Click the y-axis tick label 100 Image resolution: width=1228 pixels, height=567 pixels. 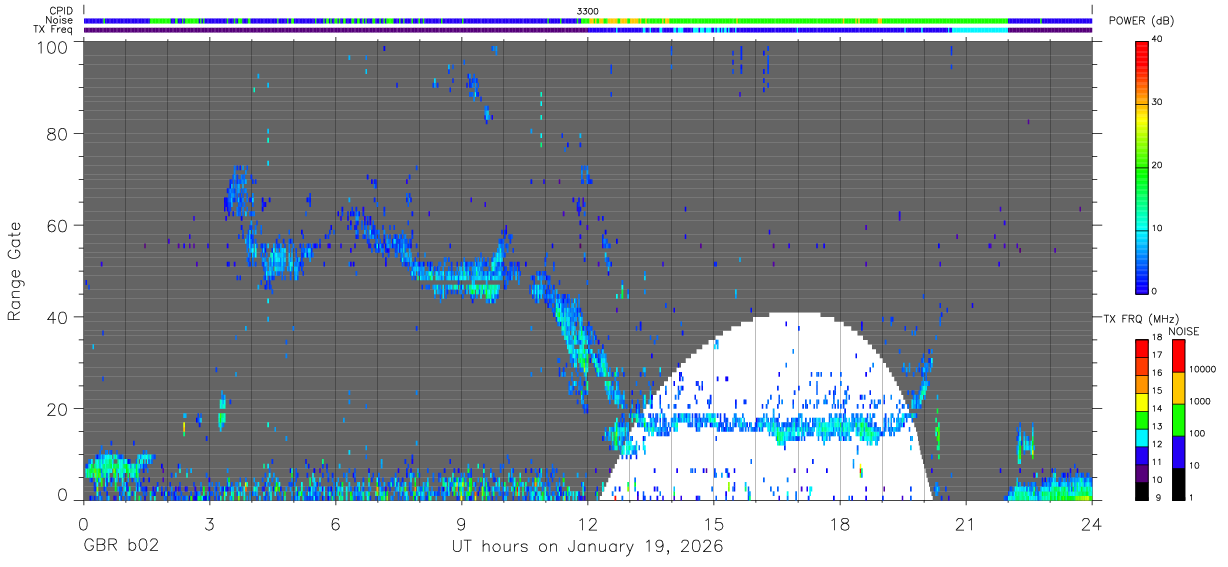click(54, 47)
